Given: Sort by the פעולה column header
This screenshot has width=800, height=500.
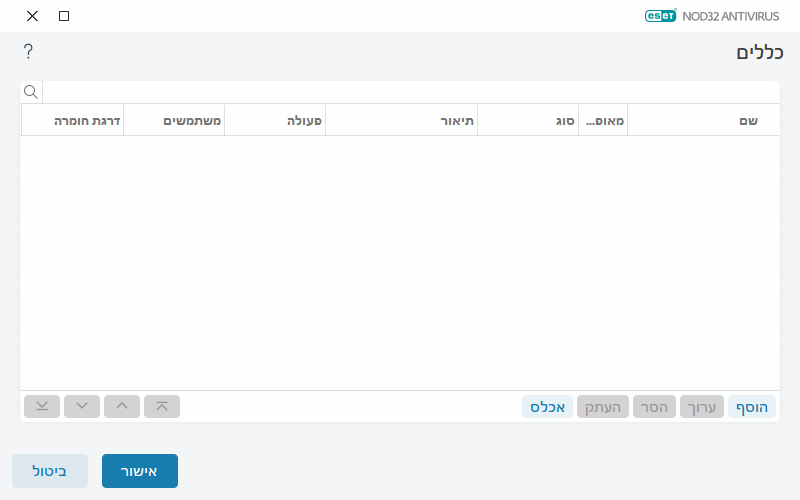Looking at the screenshot, I should click(x=275, y=120).
